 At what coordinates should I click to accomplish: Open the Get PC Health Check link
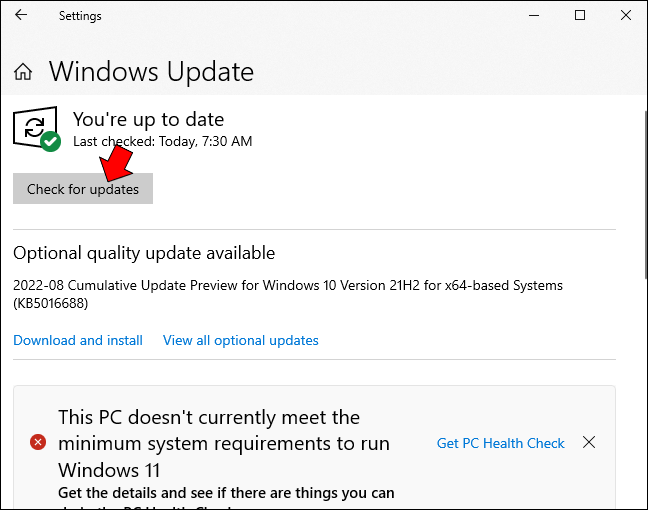(x=500, y=443)
